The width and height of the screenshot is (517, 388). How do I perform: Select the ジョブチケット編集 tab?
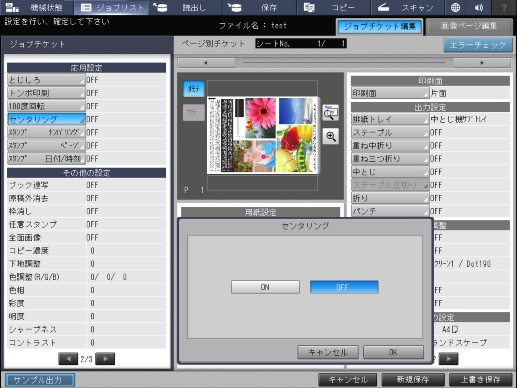click(380, 27)
